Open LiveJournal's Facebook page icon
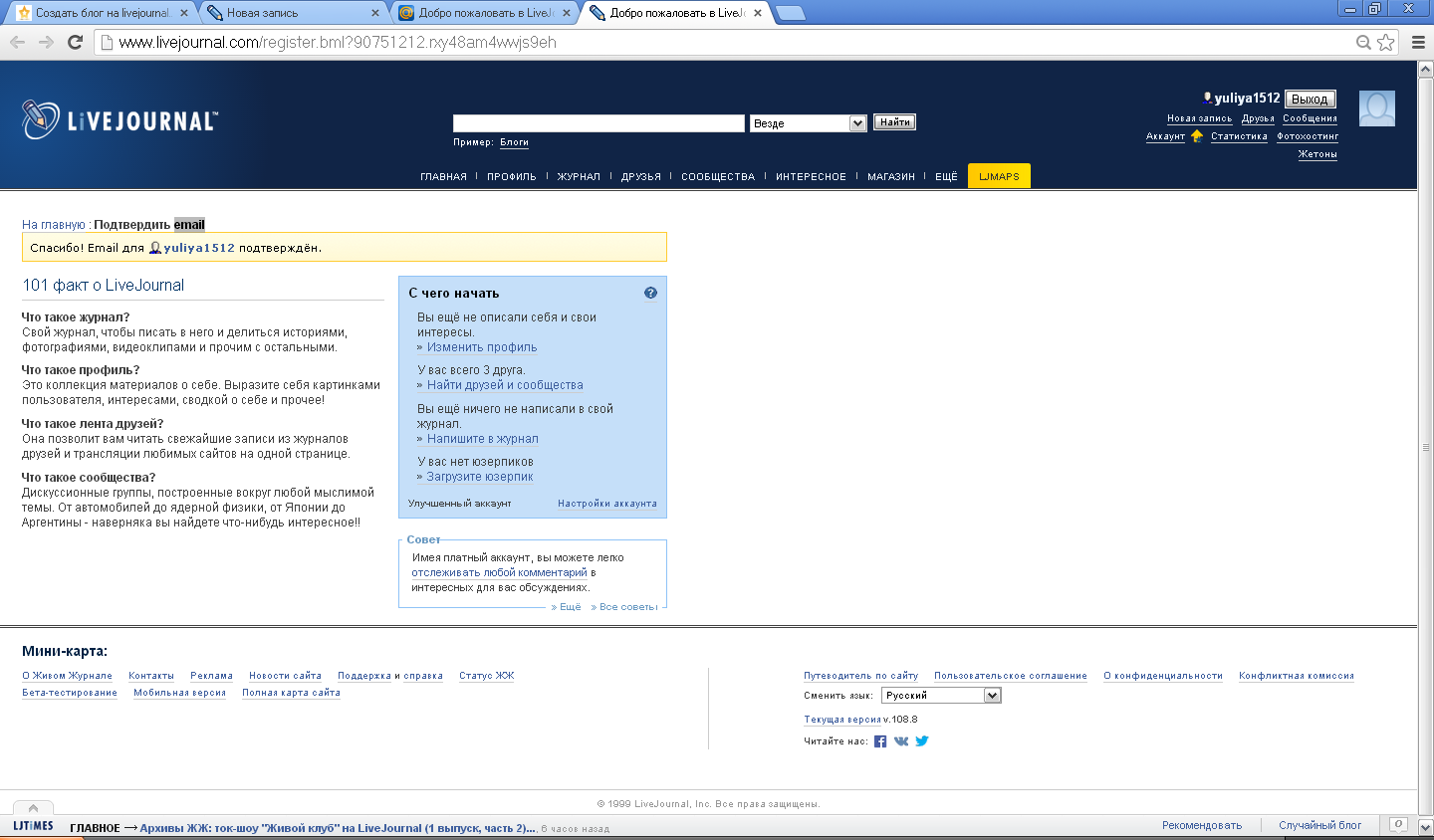 [x=880, y=741]
